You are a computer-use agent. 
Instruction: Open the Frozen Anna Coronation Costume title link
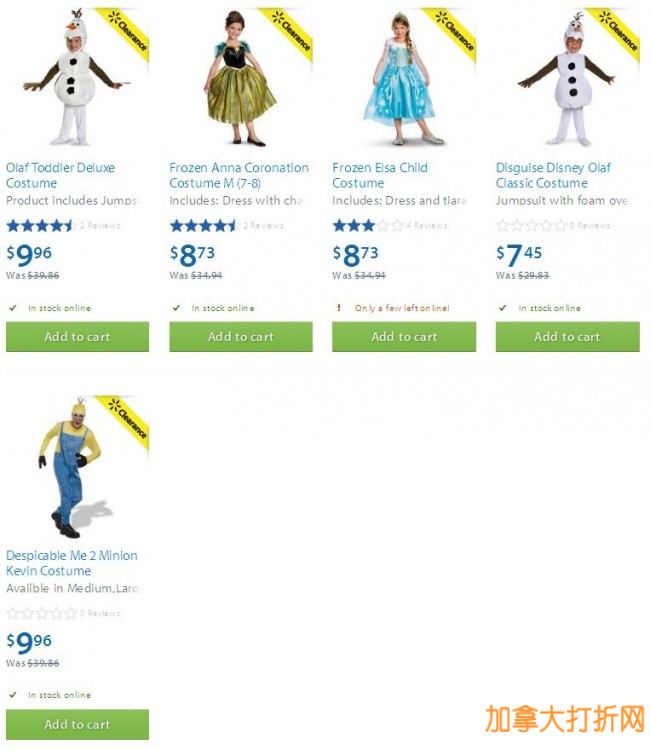pyautogui.click(x=239, y=176)
